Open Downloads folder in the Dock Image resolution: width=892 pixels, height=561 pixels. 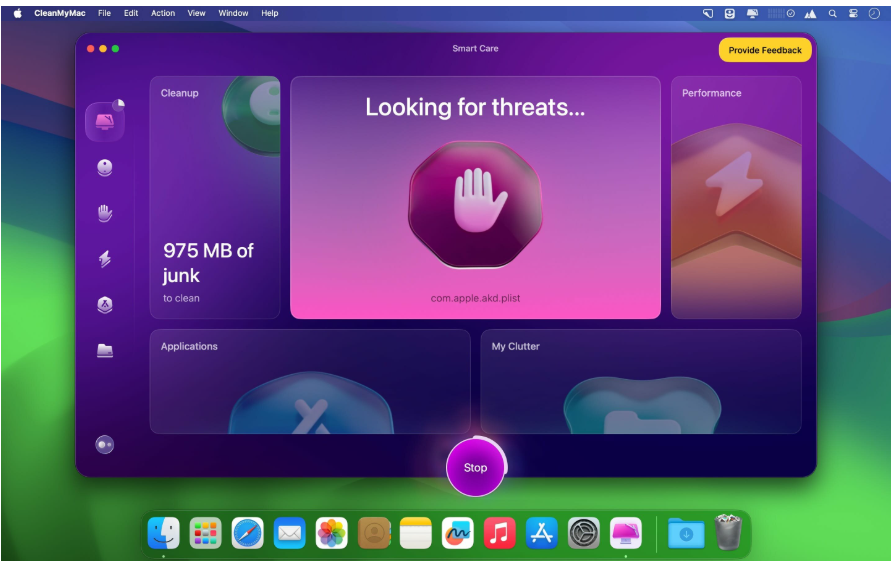pos(686,533)
